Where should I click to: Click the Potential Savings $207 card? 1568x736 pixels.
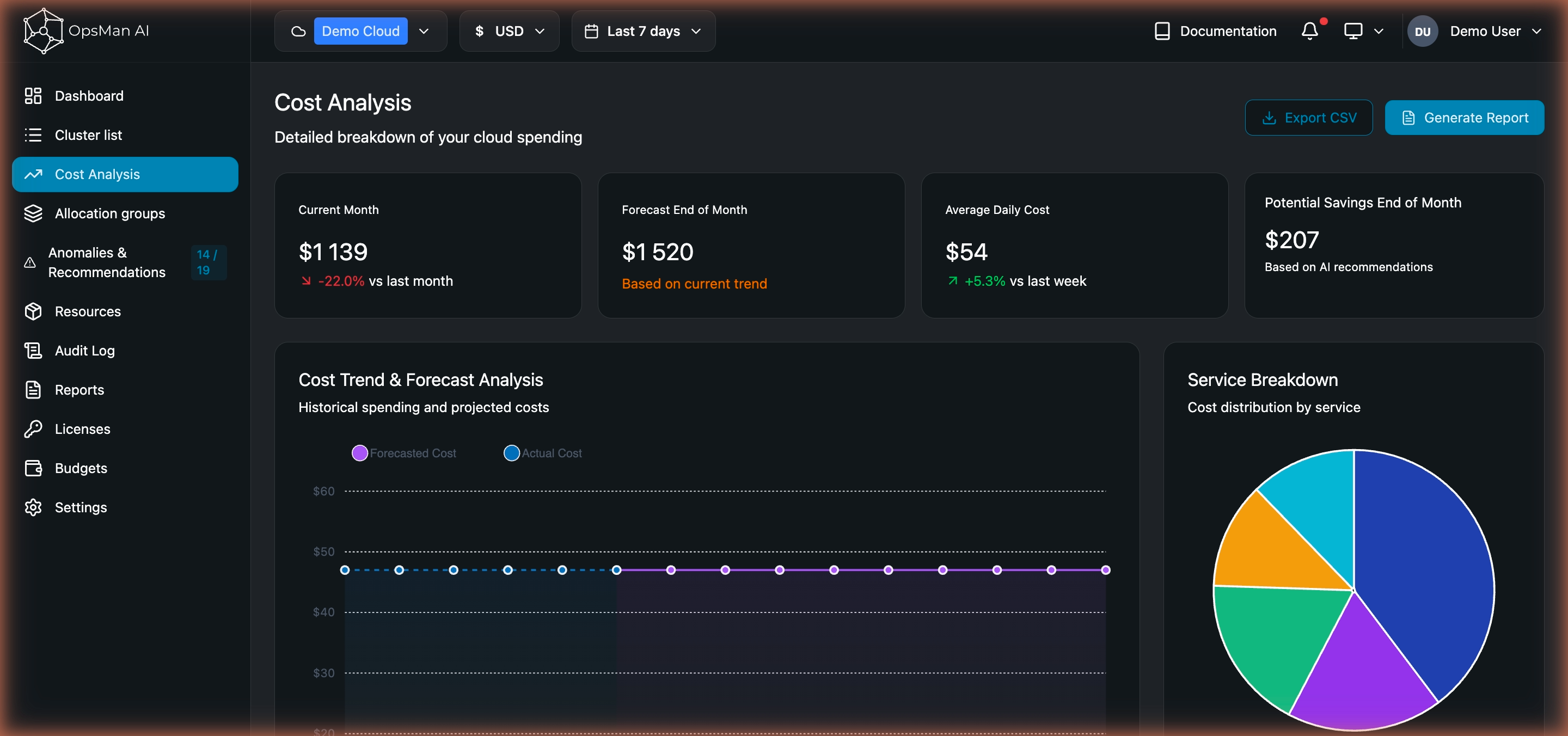click(1394, 246)
